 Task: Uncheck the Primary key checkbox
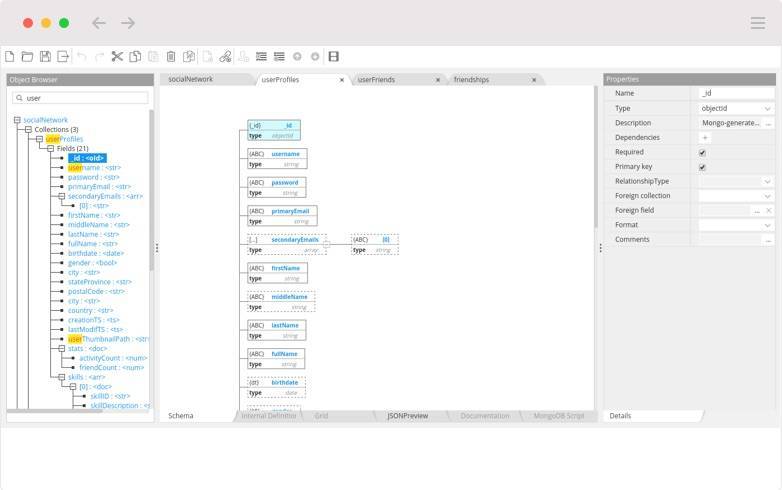702,167
